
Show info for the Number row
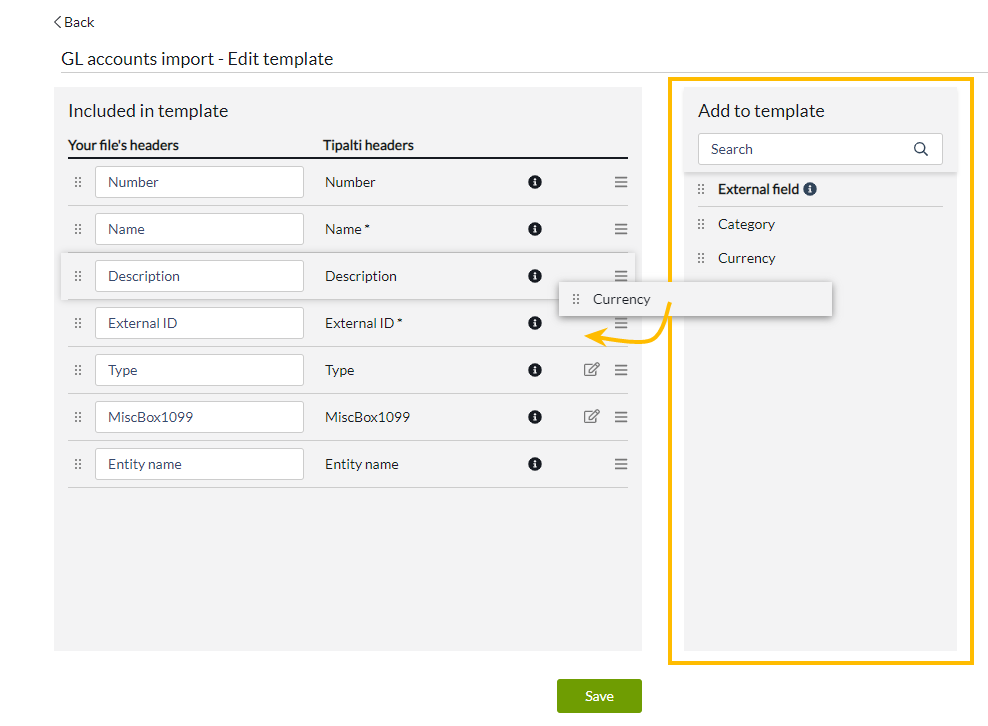click(x=535, y=182)
